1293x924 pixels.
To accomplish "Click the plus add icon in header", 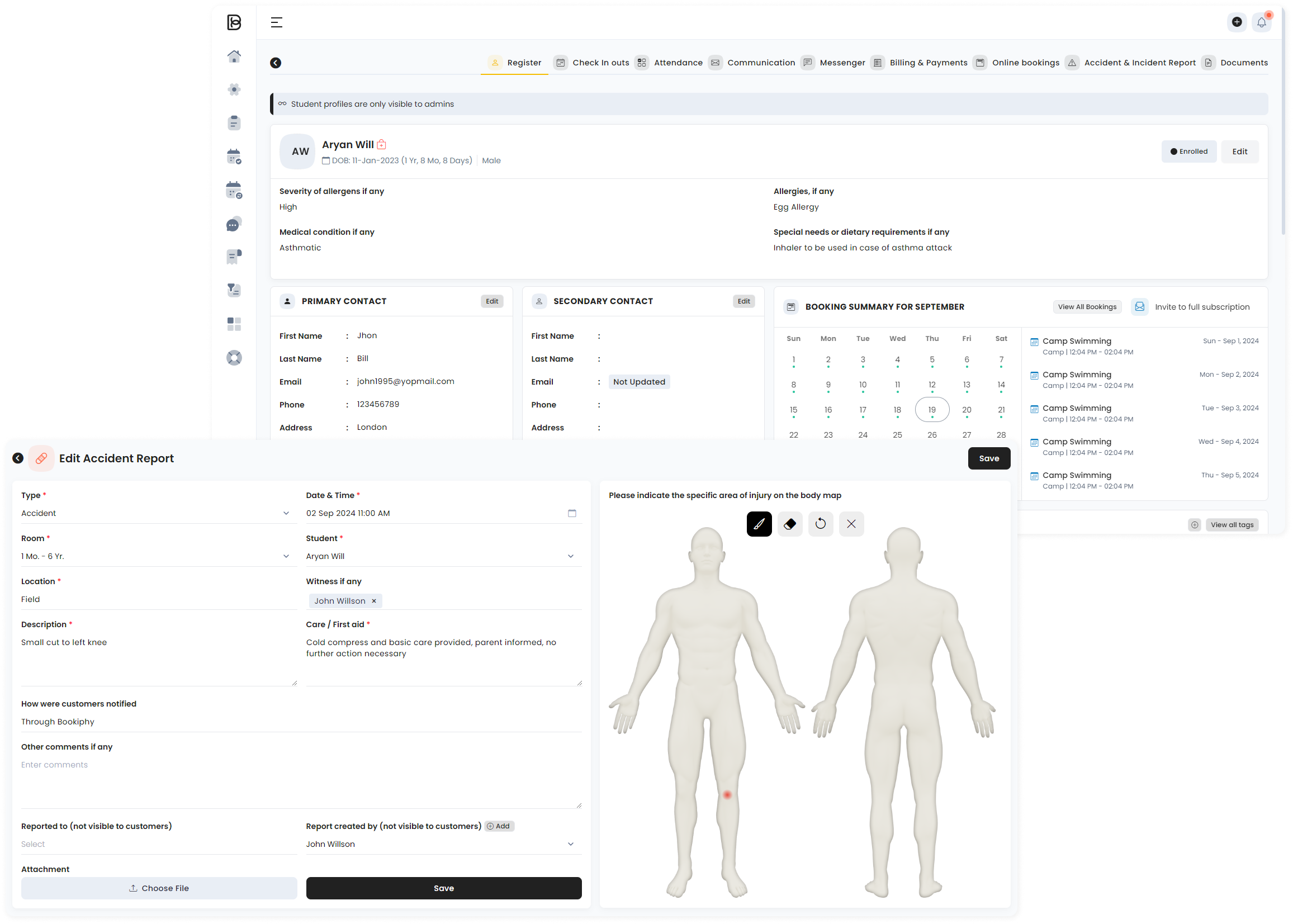I will 1236,22.
